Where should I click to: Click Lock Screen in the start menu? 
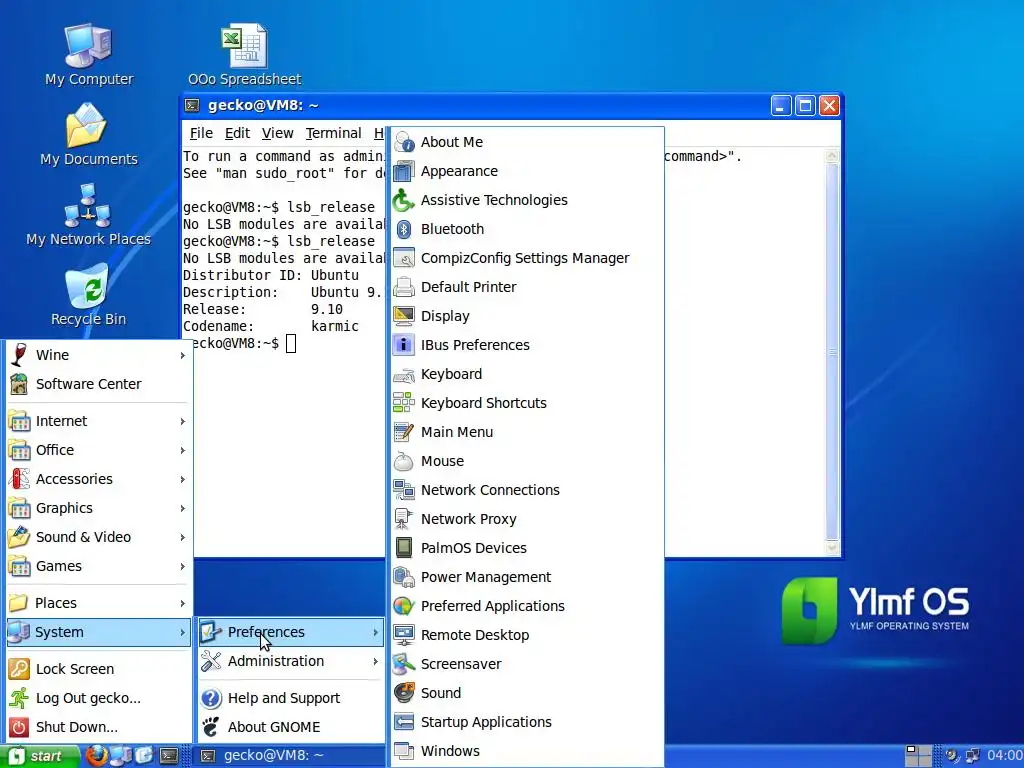(x=99, y=669)
